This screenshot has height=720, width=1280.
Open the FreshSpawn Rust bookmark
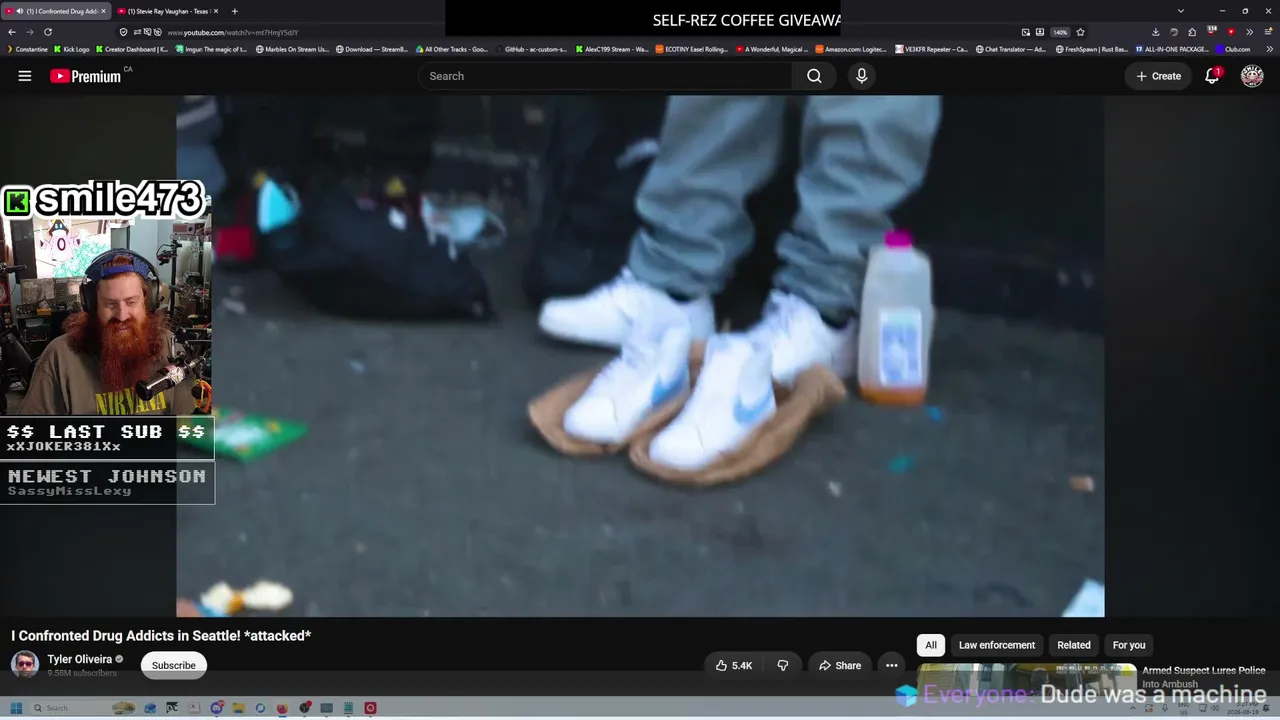pyautogui.click(x=1092, y=49)
